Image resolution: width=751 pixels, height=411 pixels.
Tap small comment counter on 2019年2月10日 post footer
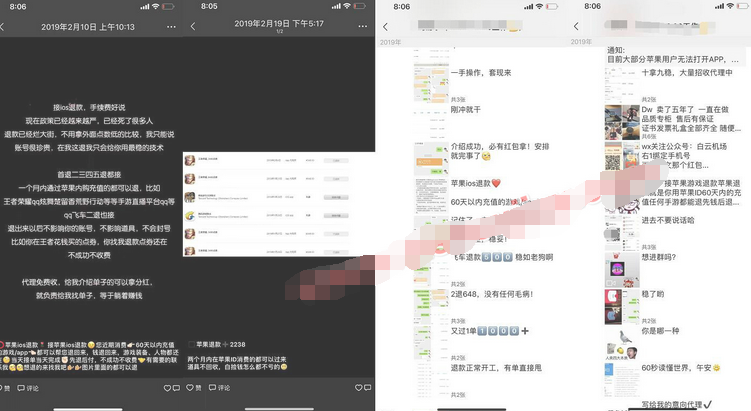[x=176, y=388]
